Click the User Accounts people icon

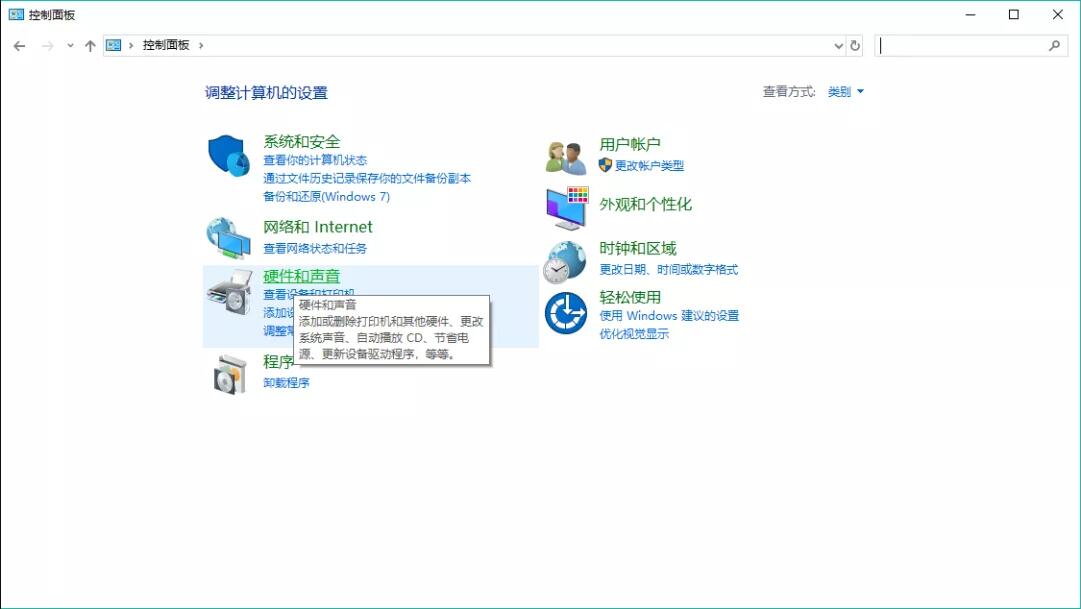566,156
